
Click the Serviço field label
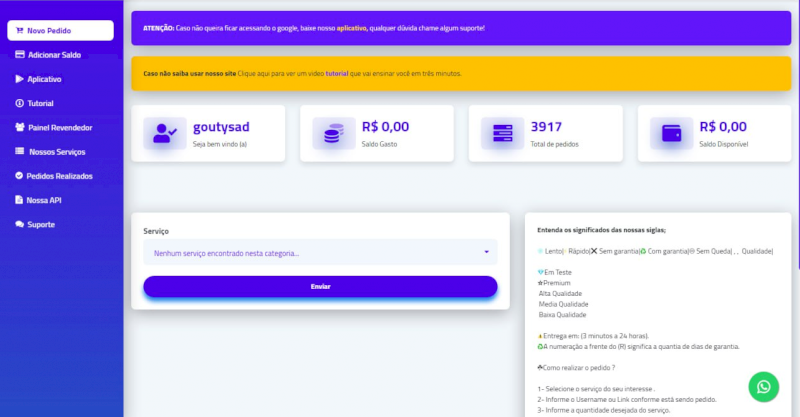pyautogui.click(x=156, y=231)
